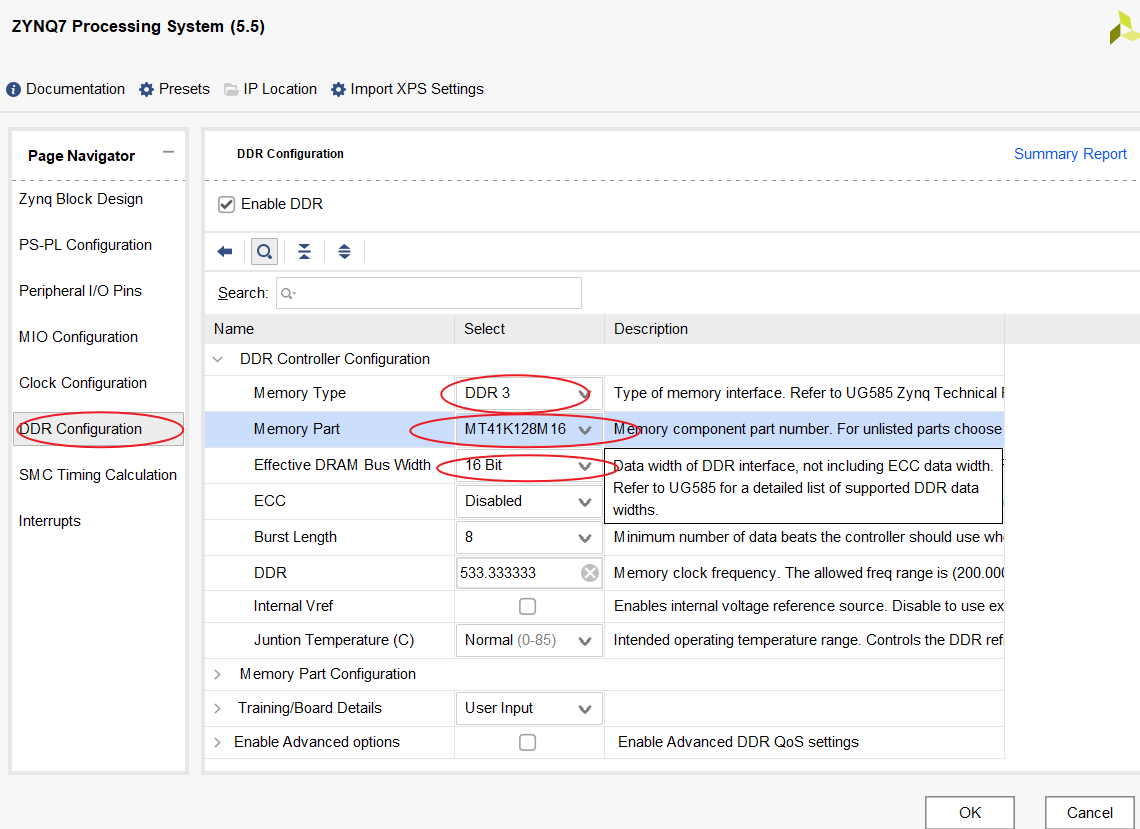Collapse DDR Controller Configuration section
The image size is (1140, 829).
click(x=217, y=359)
